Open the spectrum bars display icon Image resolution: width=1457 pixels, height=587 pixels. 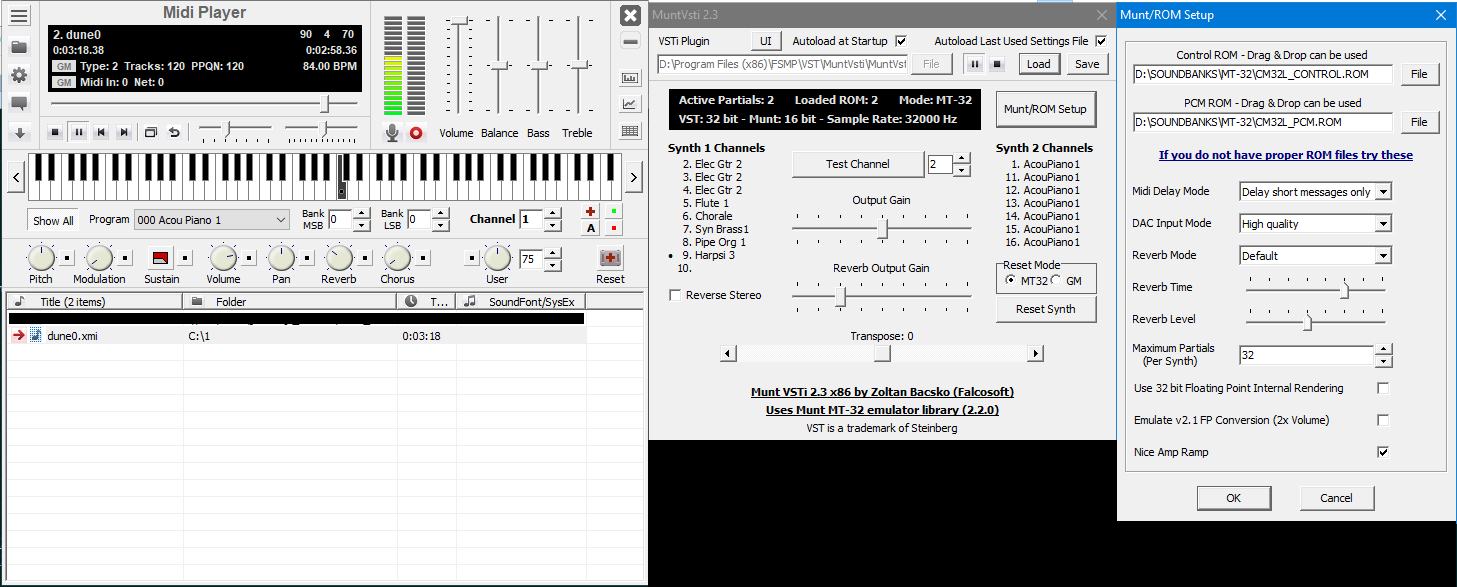click(630, 78)
